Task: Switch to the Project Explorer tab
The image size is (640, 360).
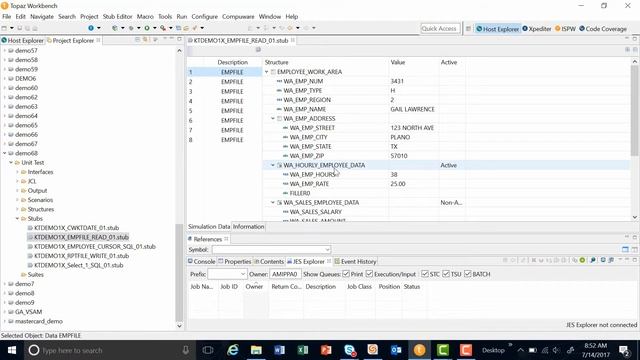Action: click(73, 40)
